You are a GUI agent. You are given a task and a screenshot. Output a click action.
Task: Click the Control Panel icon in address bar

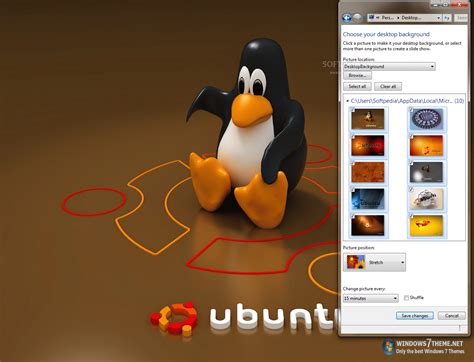[372, 18]
